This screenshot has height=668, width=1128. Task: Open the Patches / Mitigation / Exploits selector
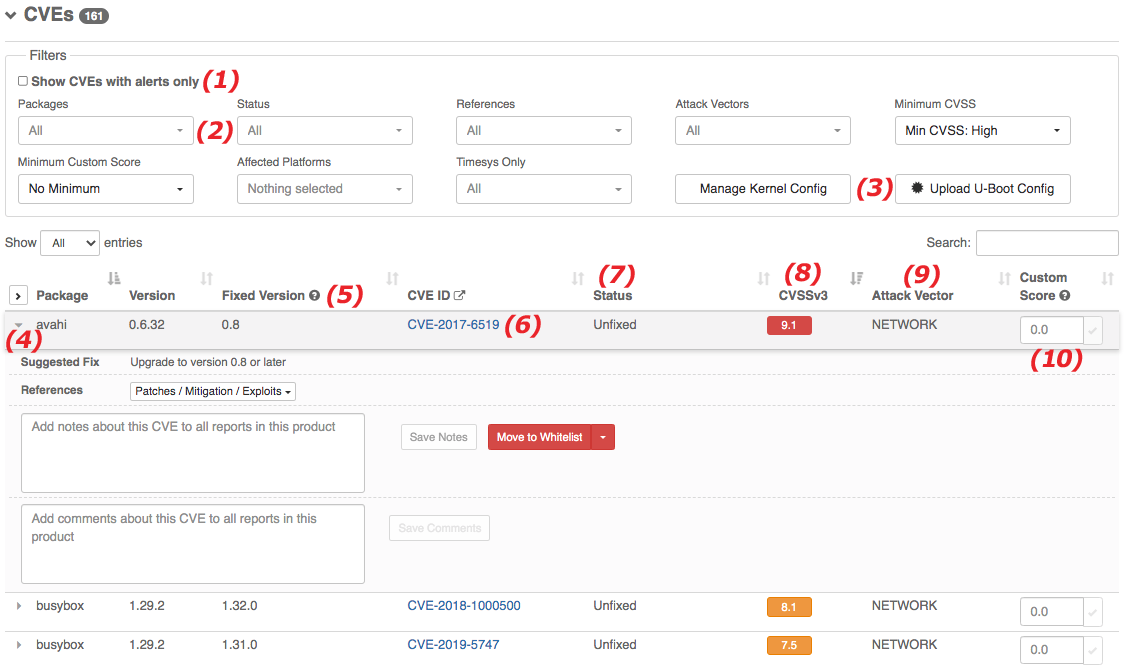click(x=212, y=390)
